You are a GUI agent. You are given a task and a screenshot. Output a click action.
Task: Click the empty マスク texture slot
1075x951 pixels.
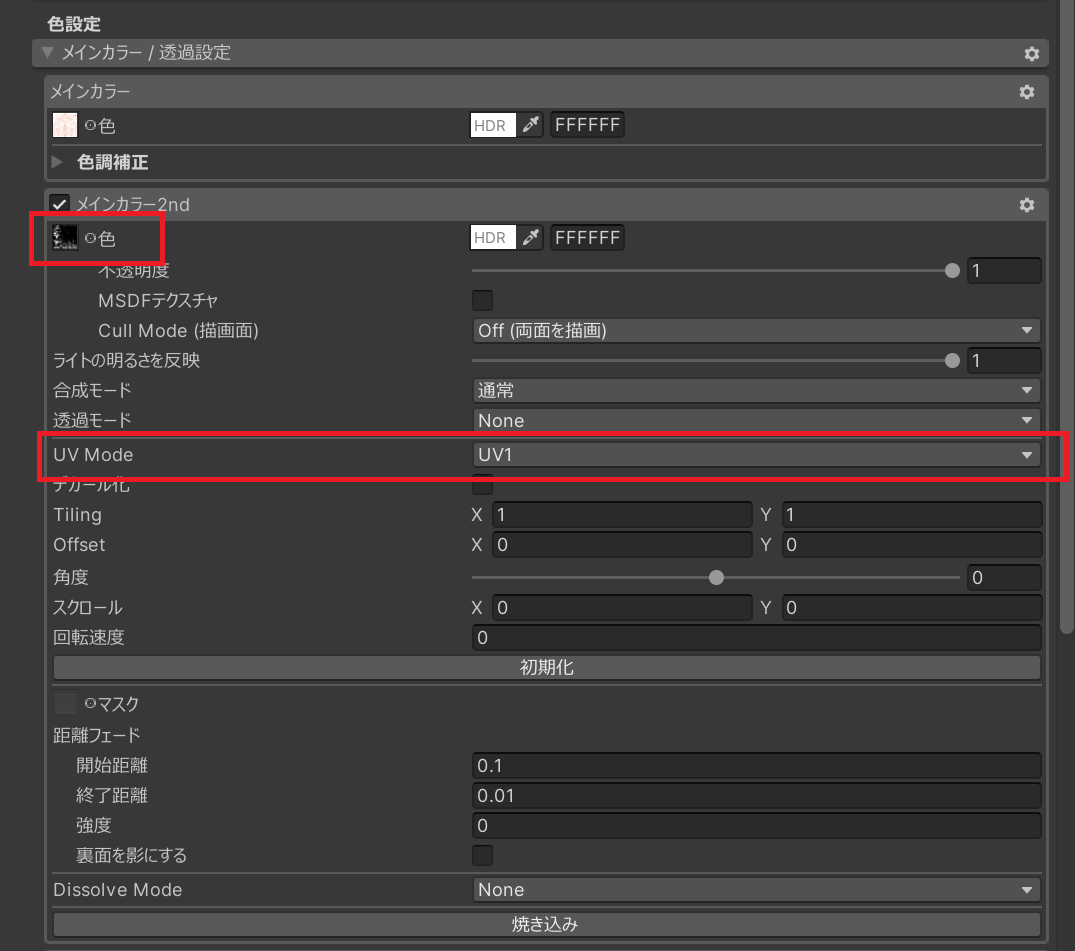tap(65, 702)
